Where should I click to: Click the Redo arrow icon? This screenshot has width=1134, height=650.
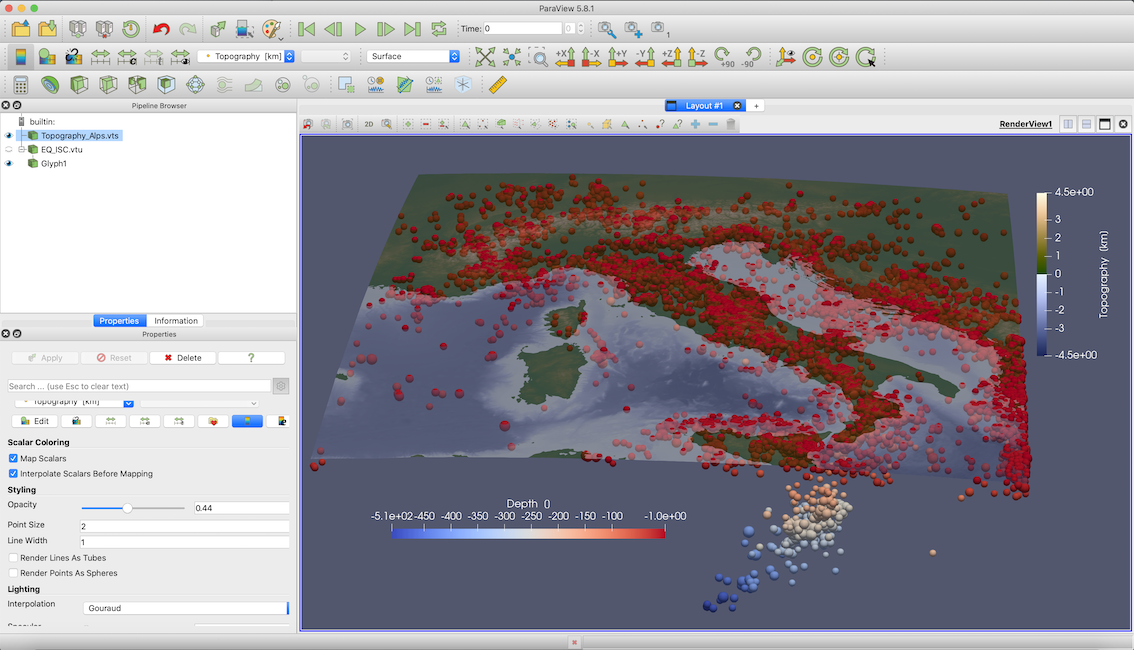tap(188, 29)
